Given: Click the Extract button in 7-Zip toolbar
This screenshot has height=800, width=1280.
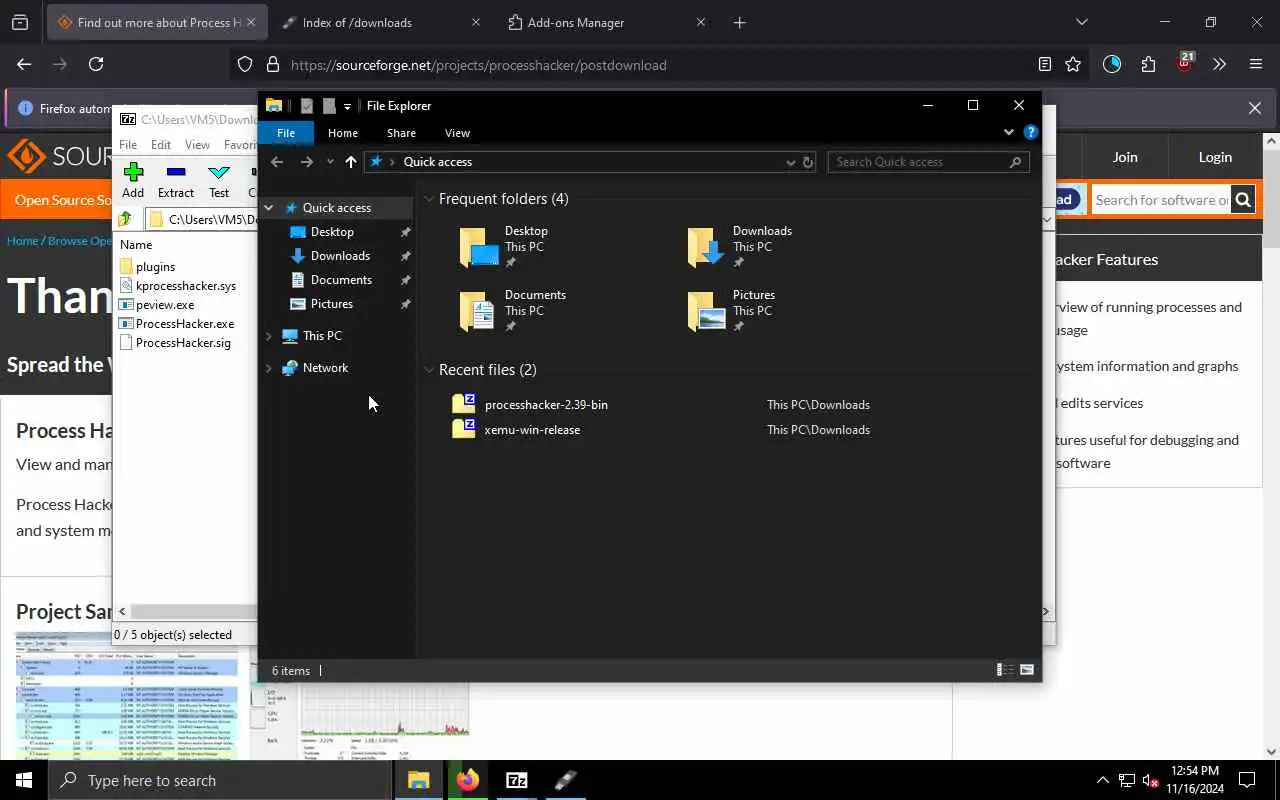Looking at the screenshot, I should 176,181.
